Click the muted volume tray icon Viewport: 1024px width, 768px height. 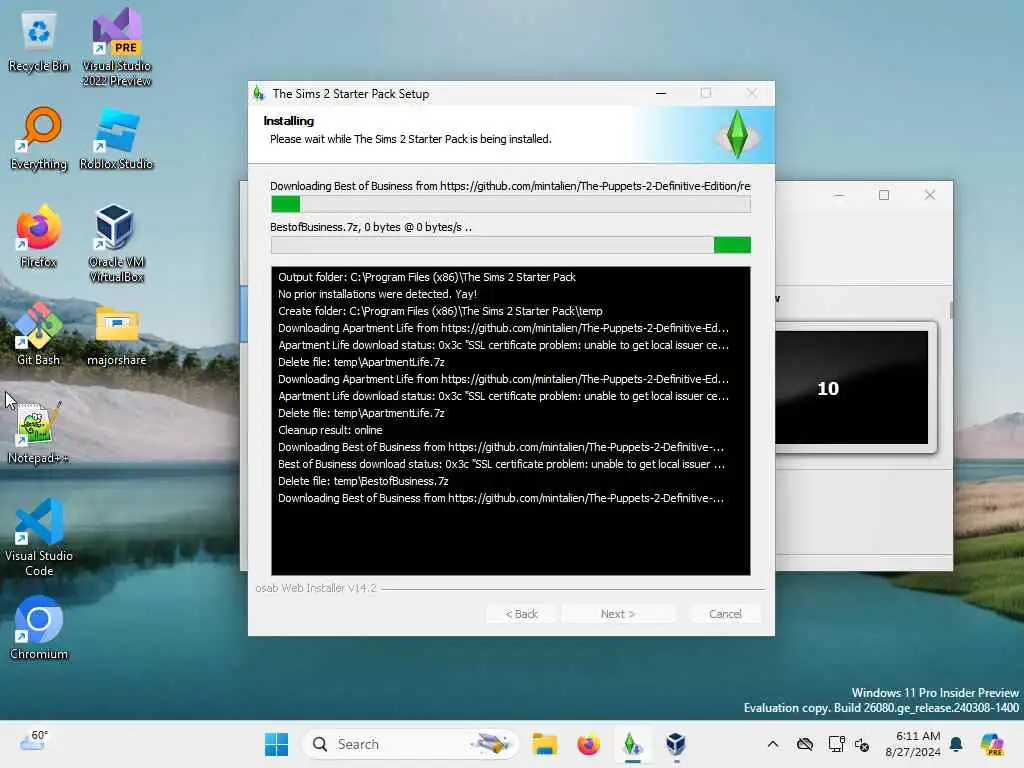[x=862, y=744]
